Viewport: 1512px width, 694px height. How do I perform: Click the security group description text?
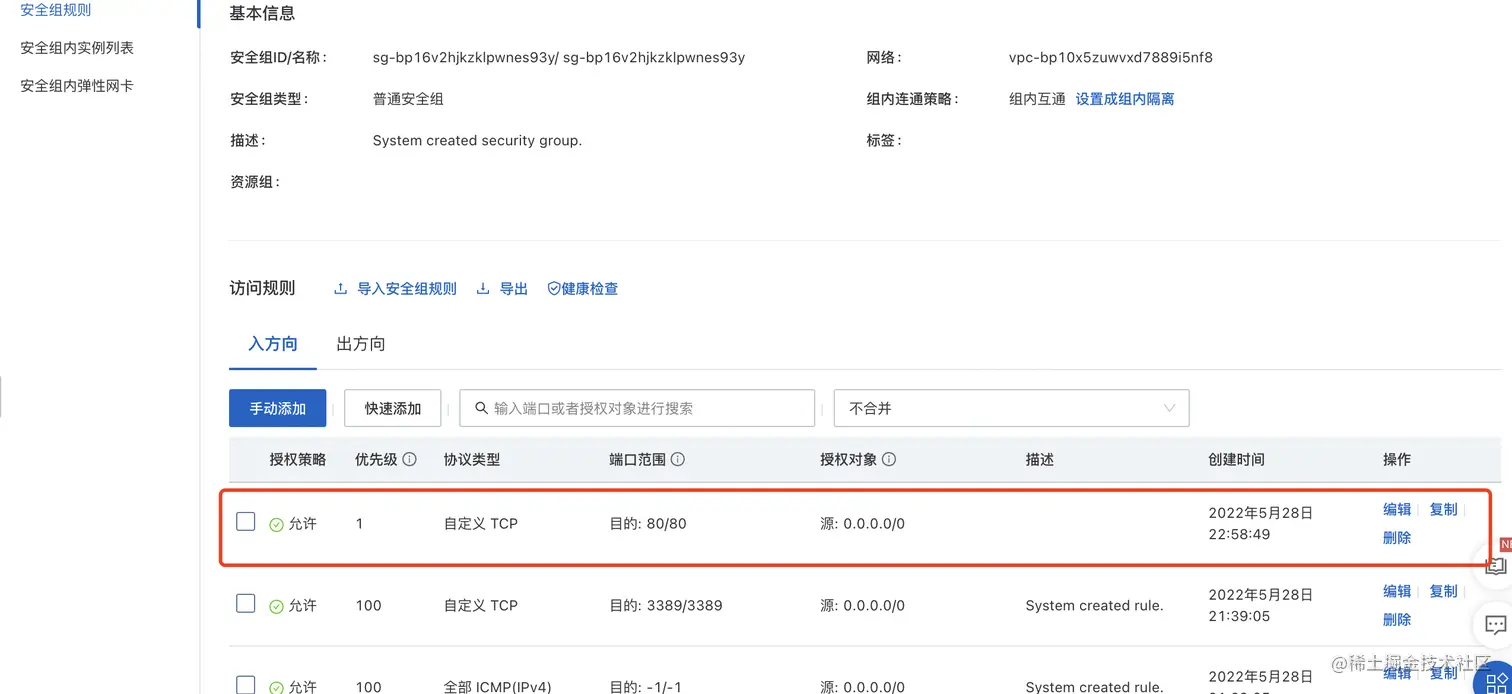[477, 141]
